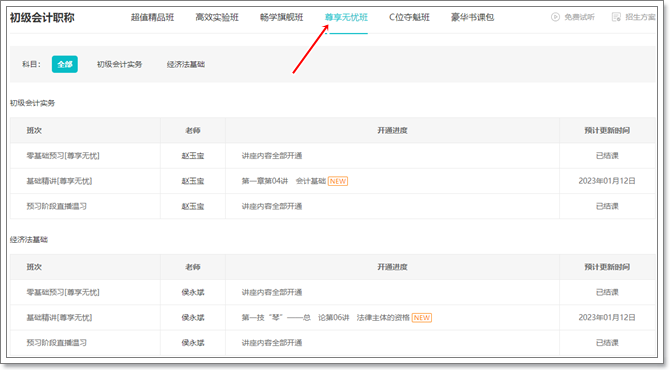Click 开通进度 header in first table
670x370 pixels.
tap(392, 130)
